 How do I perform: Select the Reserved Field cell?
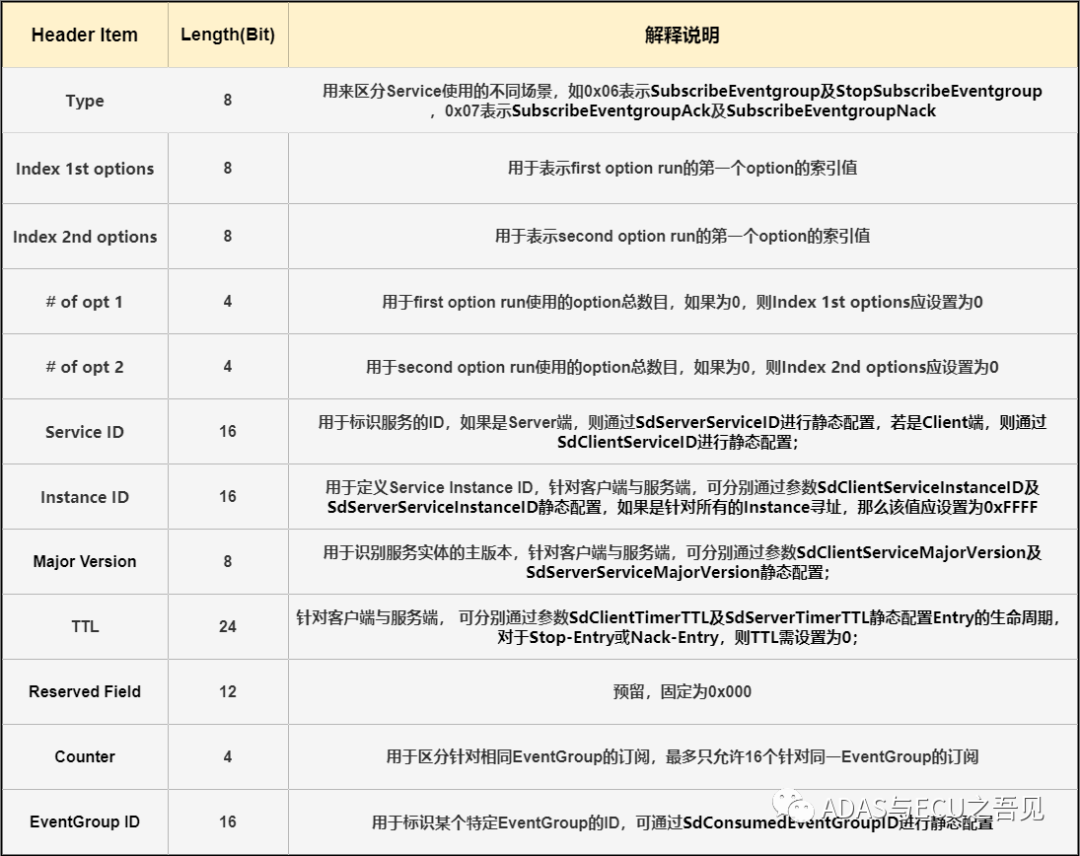point(84,692)
